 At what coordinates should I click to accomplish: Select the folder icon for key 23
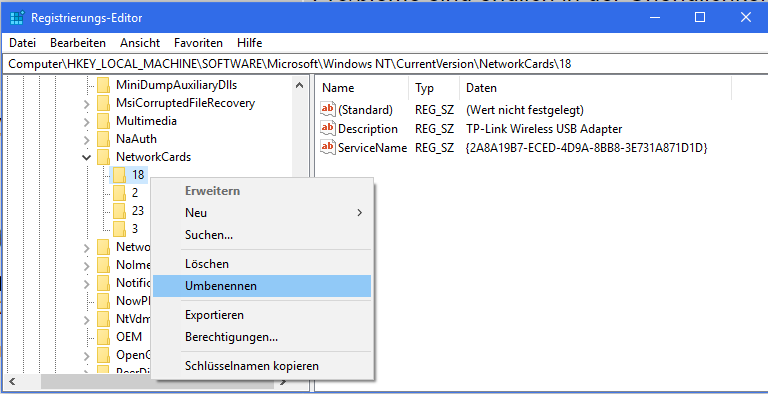point(120,210)
